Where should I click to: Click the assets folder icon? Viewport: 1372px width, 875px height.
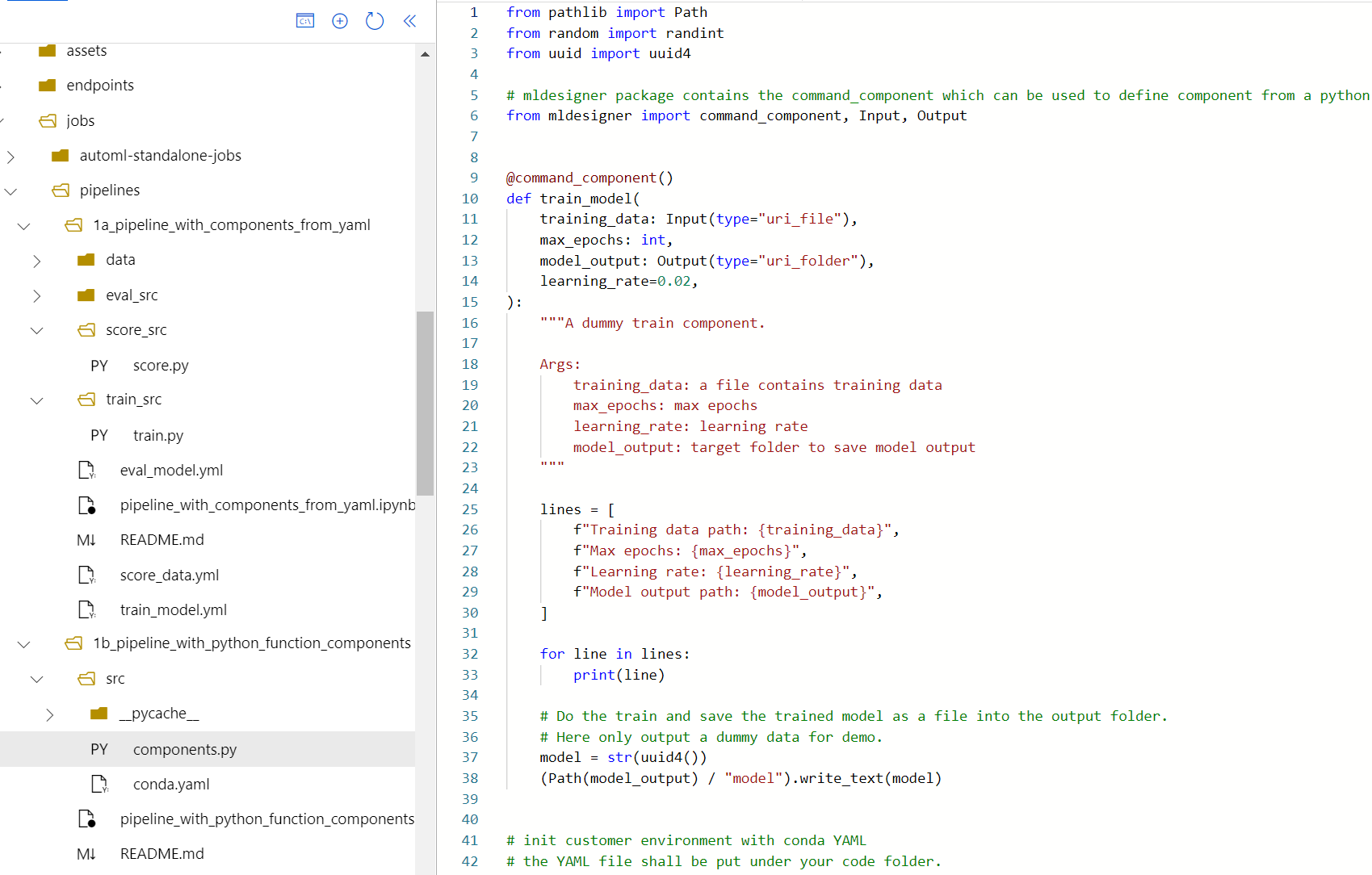48,51
